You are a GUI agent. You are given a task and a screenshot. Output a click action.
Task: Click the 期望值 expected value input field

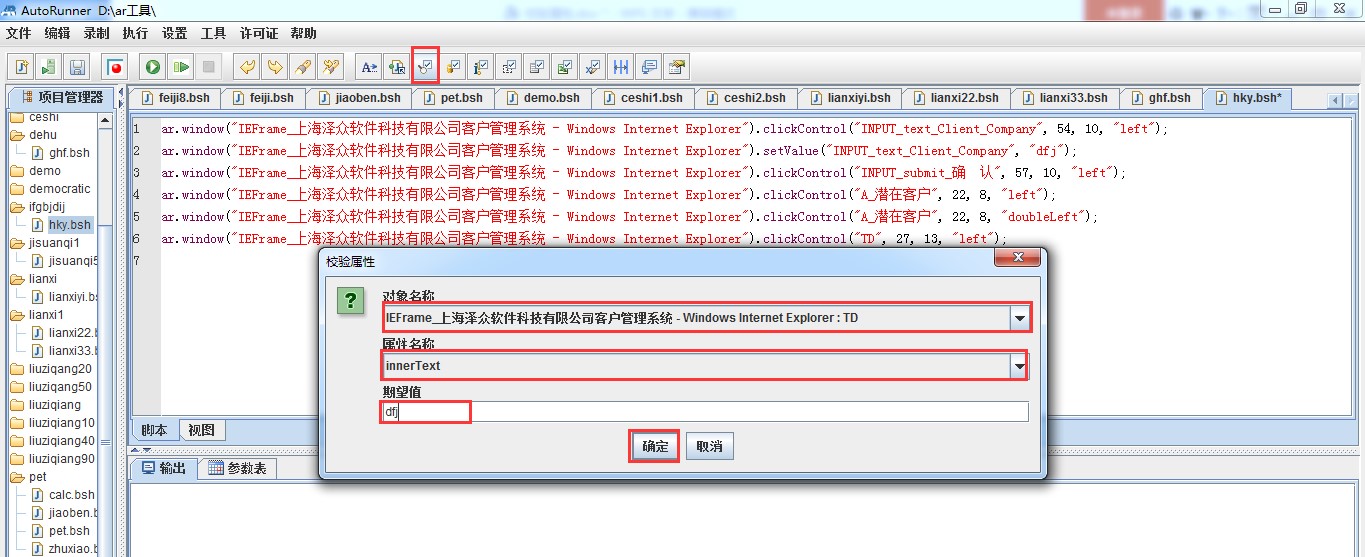click(705, 412)
